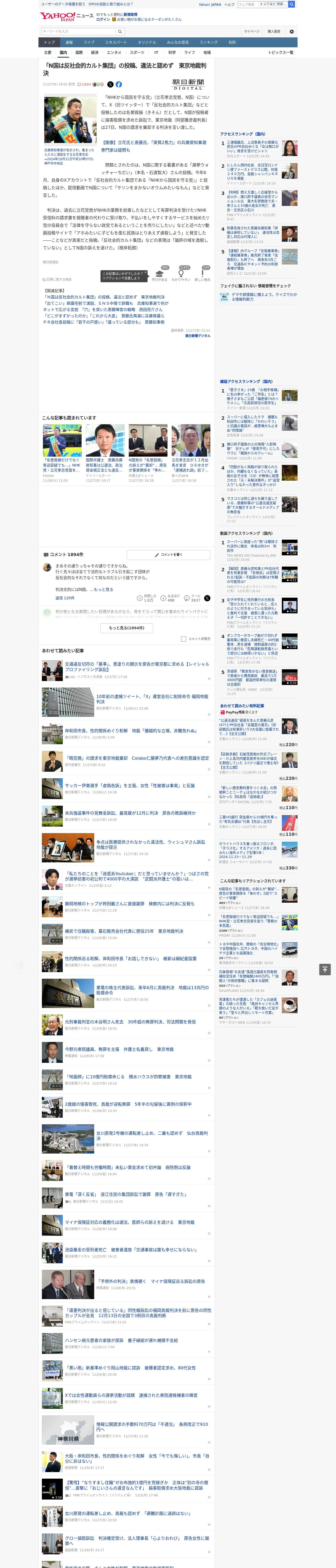The width and height of the screenshot is (336, 1568).
Task: Share the article on X
Action: (110, 85)
